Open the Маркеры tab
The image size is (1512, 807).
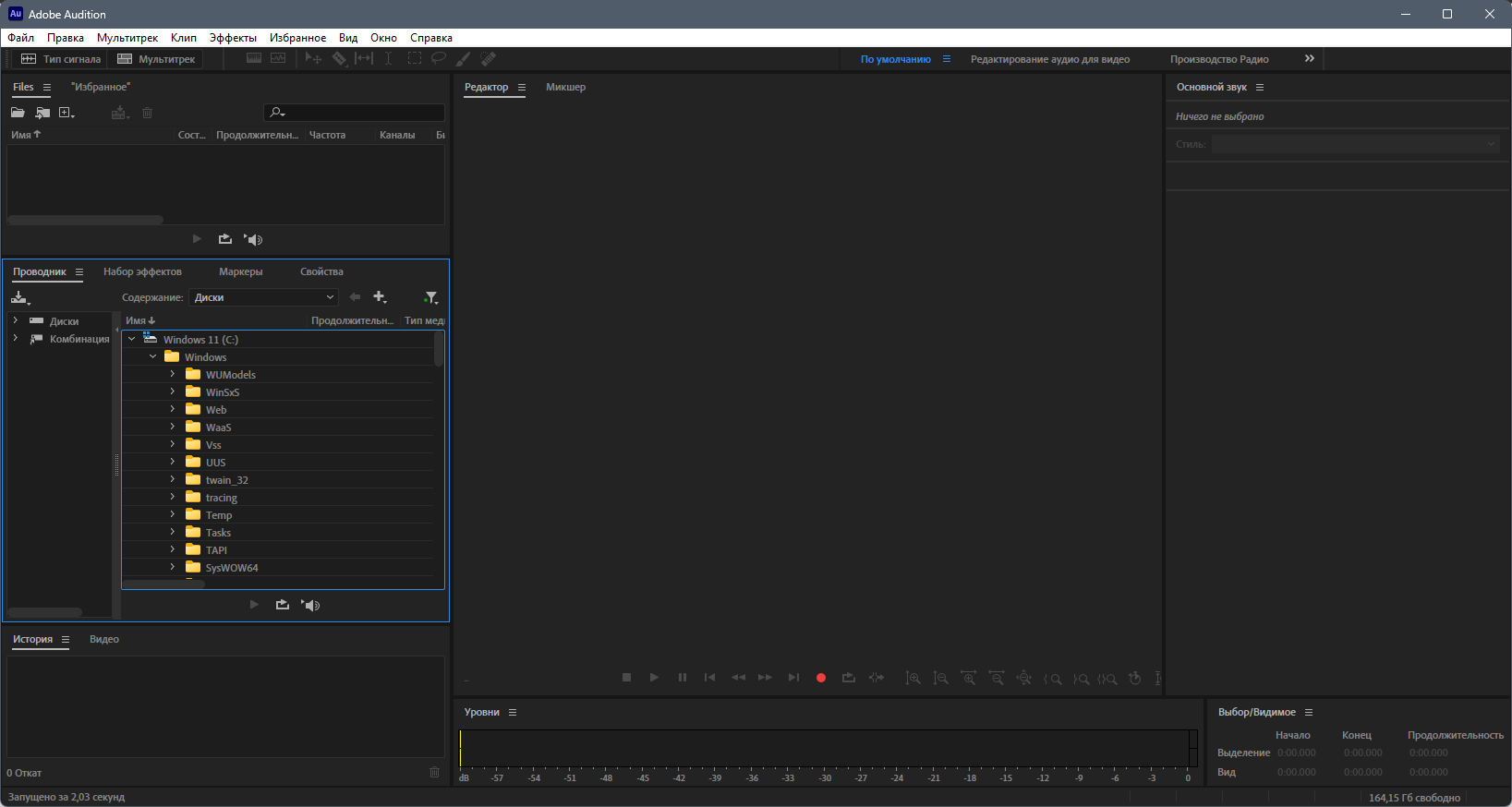click(x=241, y=271)
